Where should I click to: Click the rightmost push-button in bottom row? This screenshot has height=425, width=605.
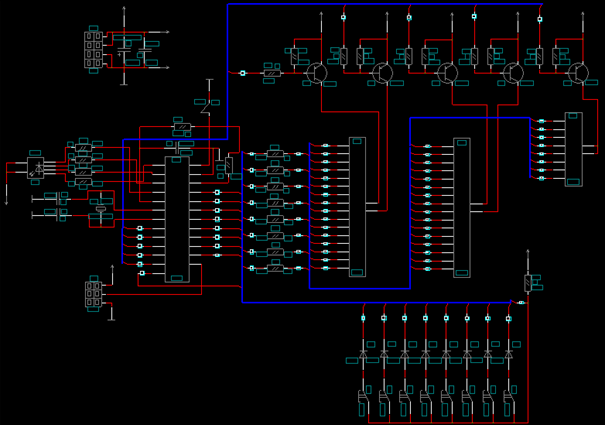(508, 403)
